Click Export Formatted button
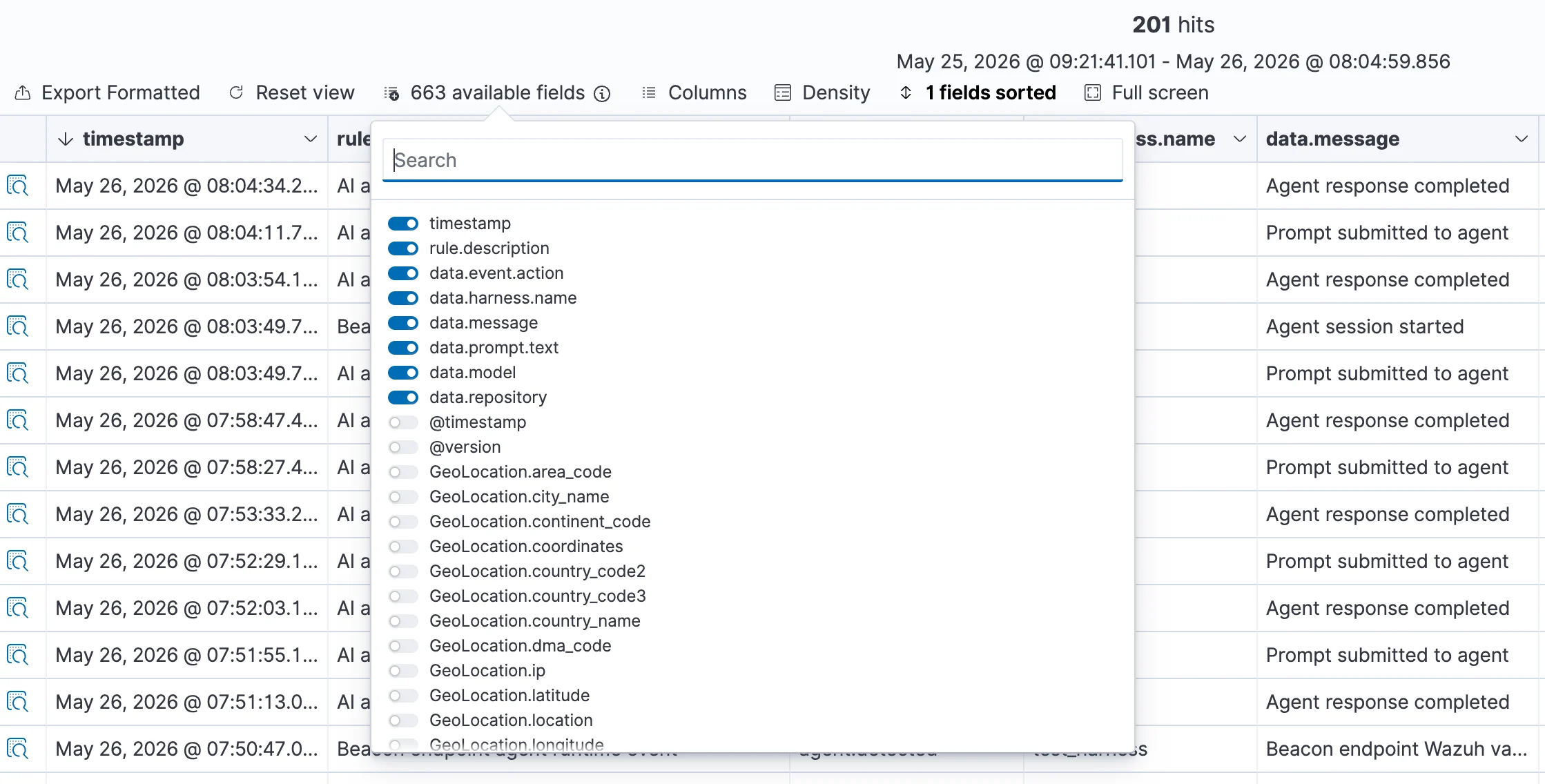 click(x=107, y=92)
